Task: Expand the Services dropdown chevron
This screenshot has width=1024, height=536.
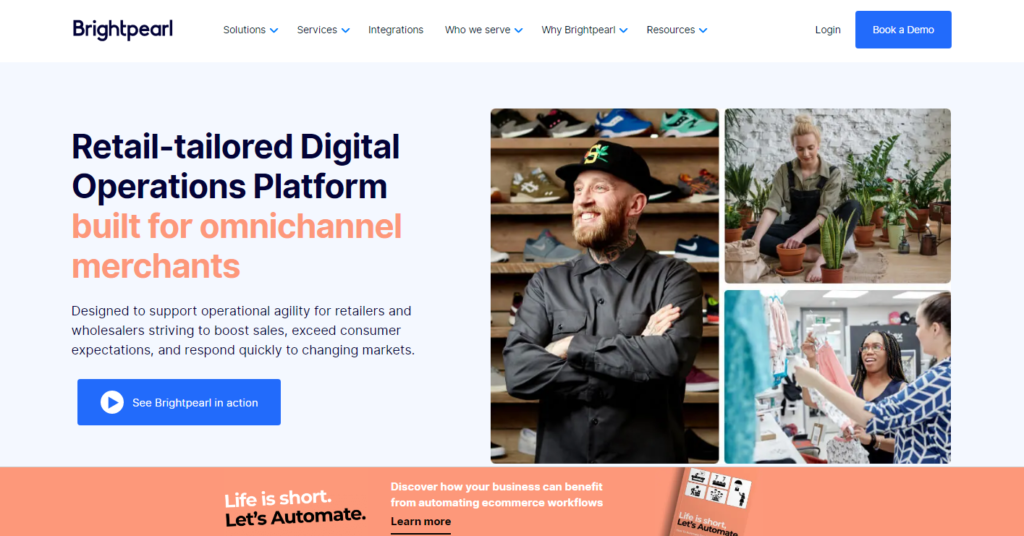Action: (345, 31)
